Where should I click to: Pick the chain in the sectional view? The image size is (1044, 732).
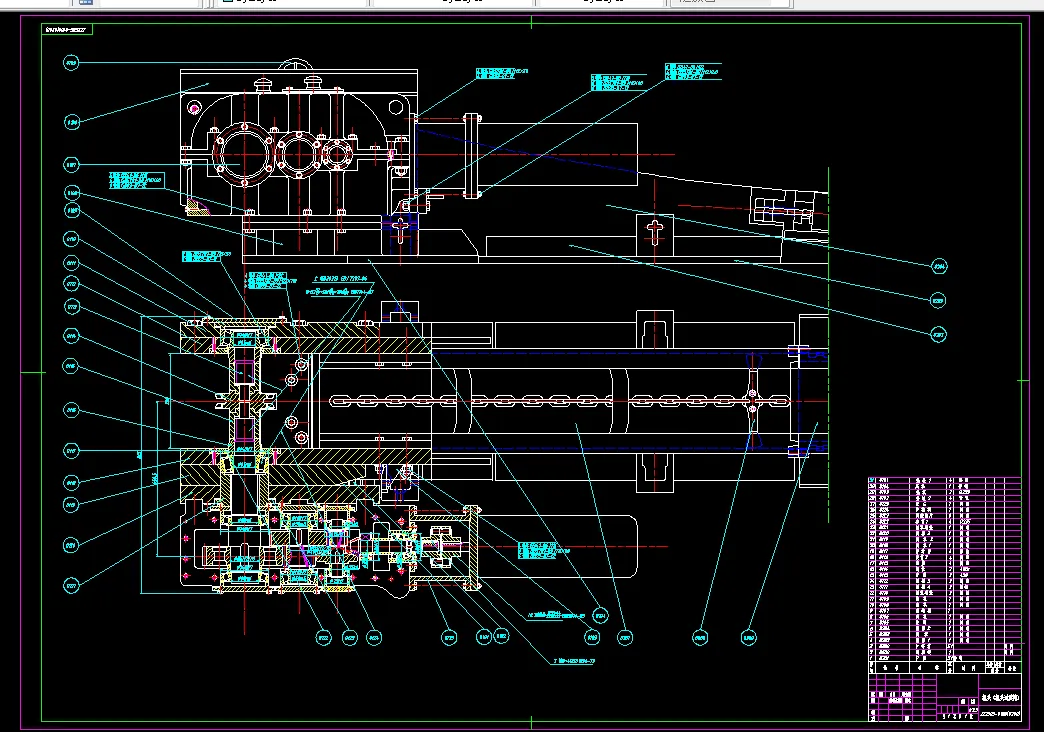(x=559, y=401)
